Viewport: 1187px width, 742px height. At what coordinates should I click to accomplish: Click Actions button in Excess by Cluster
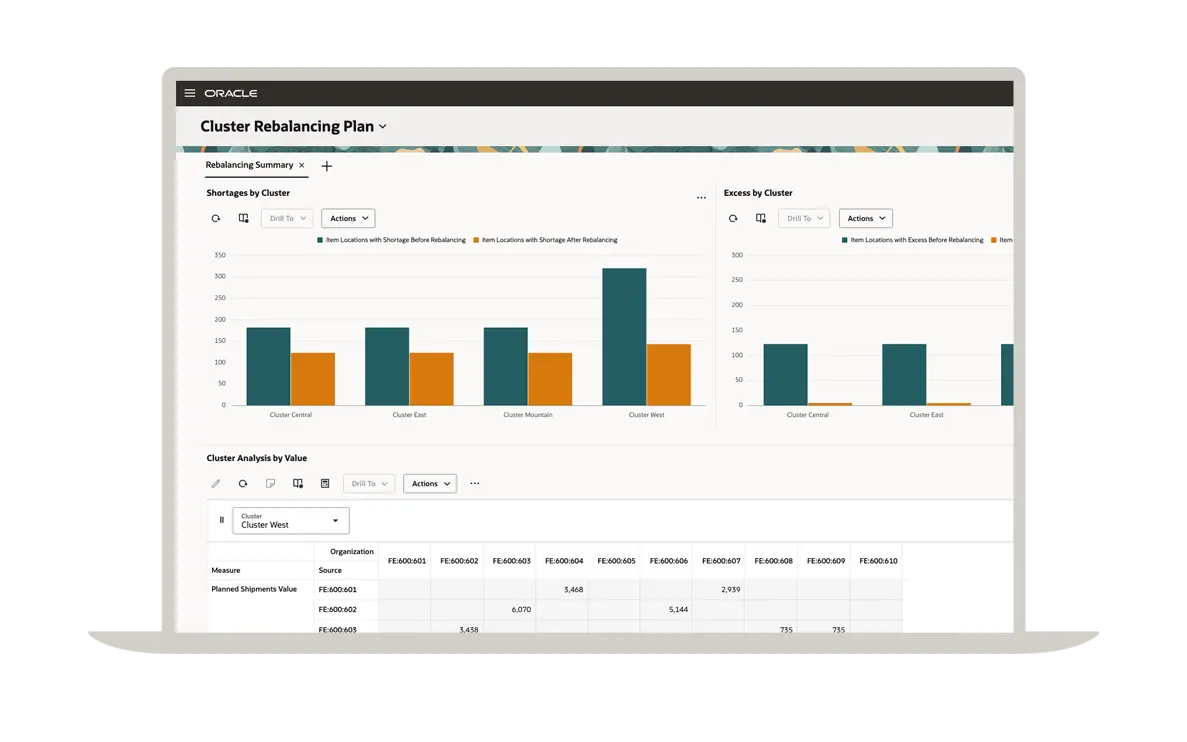(865, 218)
